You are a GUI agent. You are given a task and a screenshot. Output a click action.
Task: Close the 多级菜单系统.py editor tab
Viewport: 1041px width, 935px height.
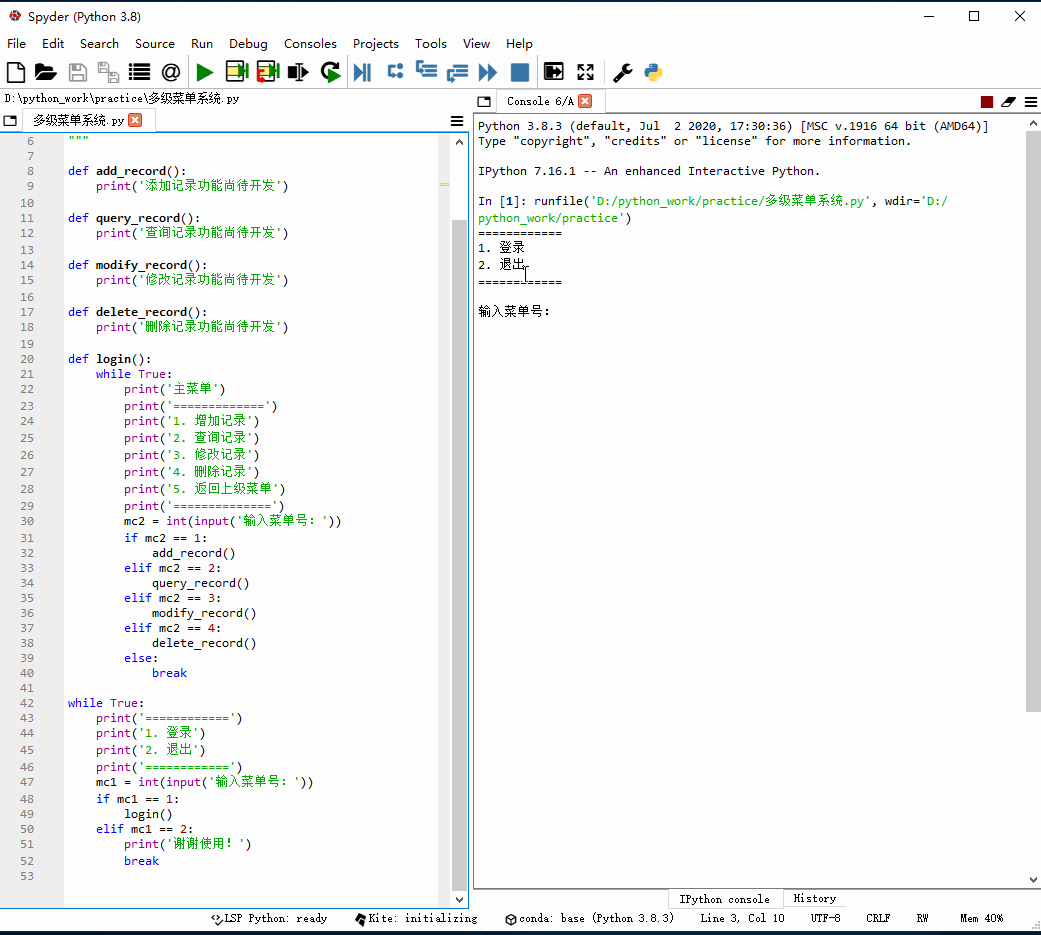(x=135, y=120)
